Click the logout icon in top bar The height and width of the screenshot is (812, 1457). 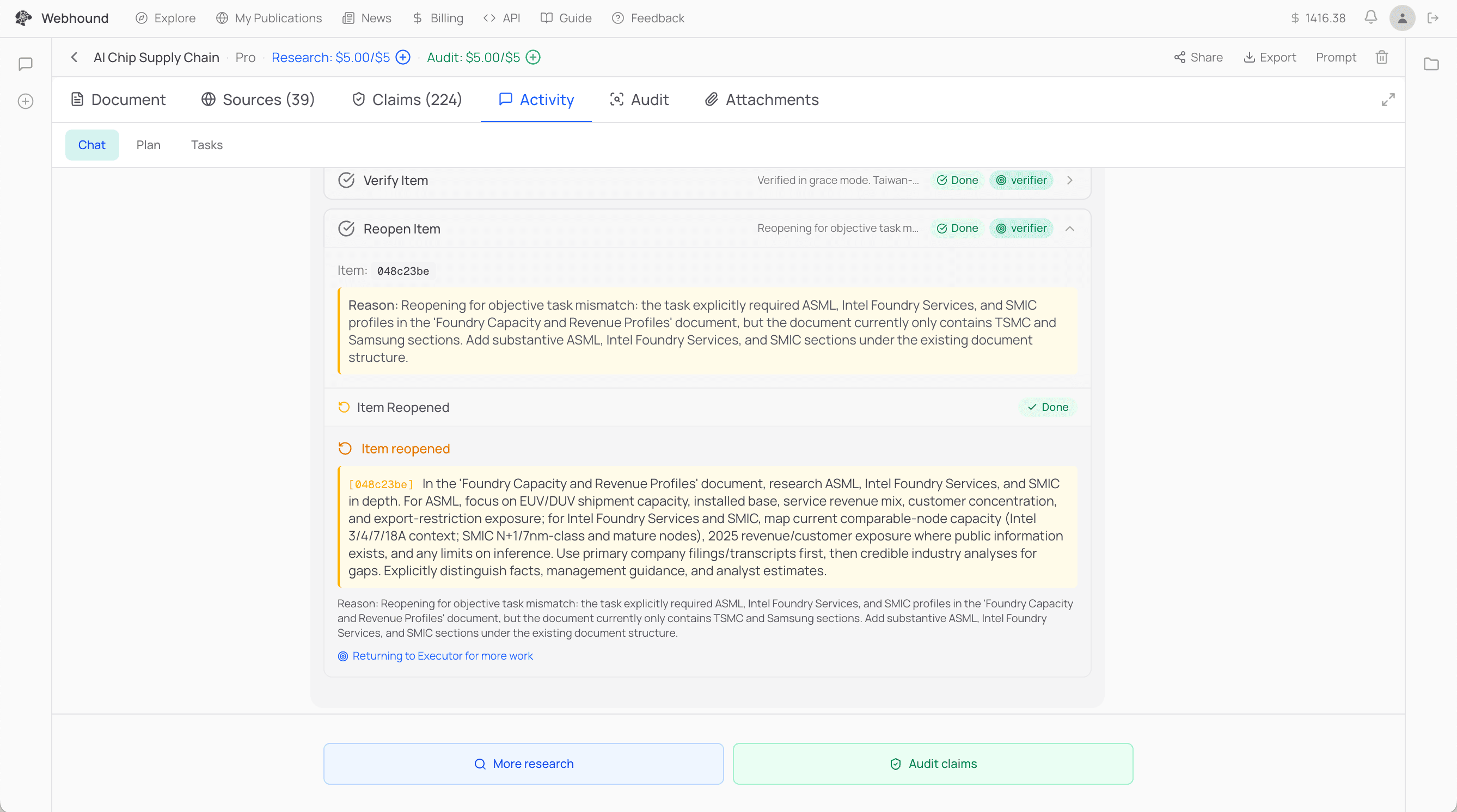[x=1432, y=18]
